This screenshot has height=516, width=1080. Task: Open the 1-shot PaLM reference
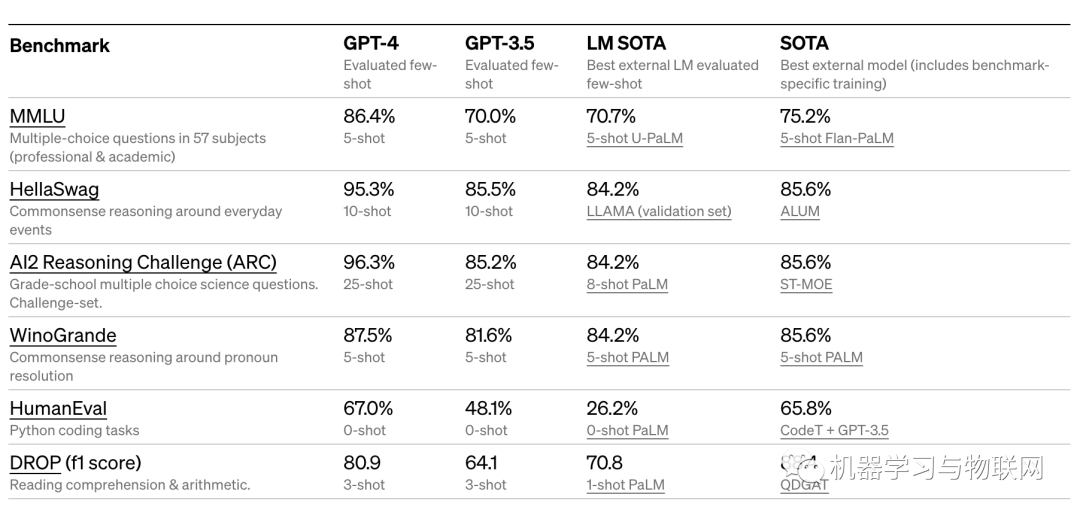click(625, 485)
